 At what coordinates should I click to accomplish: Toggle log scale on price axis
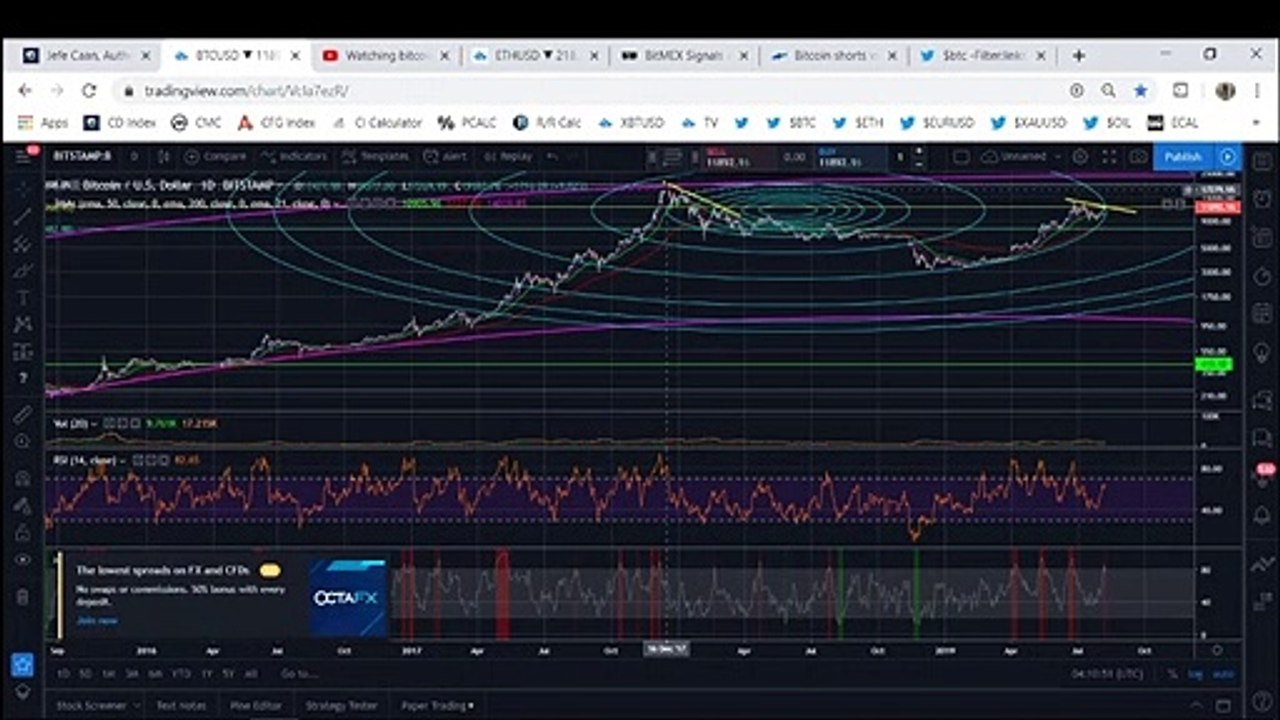(1195, 674)
